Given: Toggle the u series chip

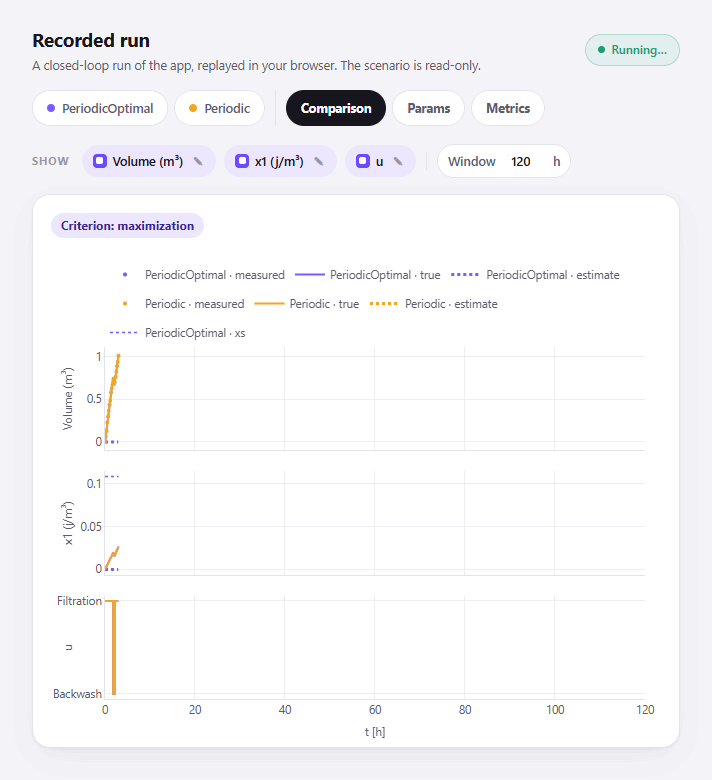Looking at the screenshot, I should [x=380, y=161].
